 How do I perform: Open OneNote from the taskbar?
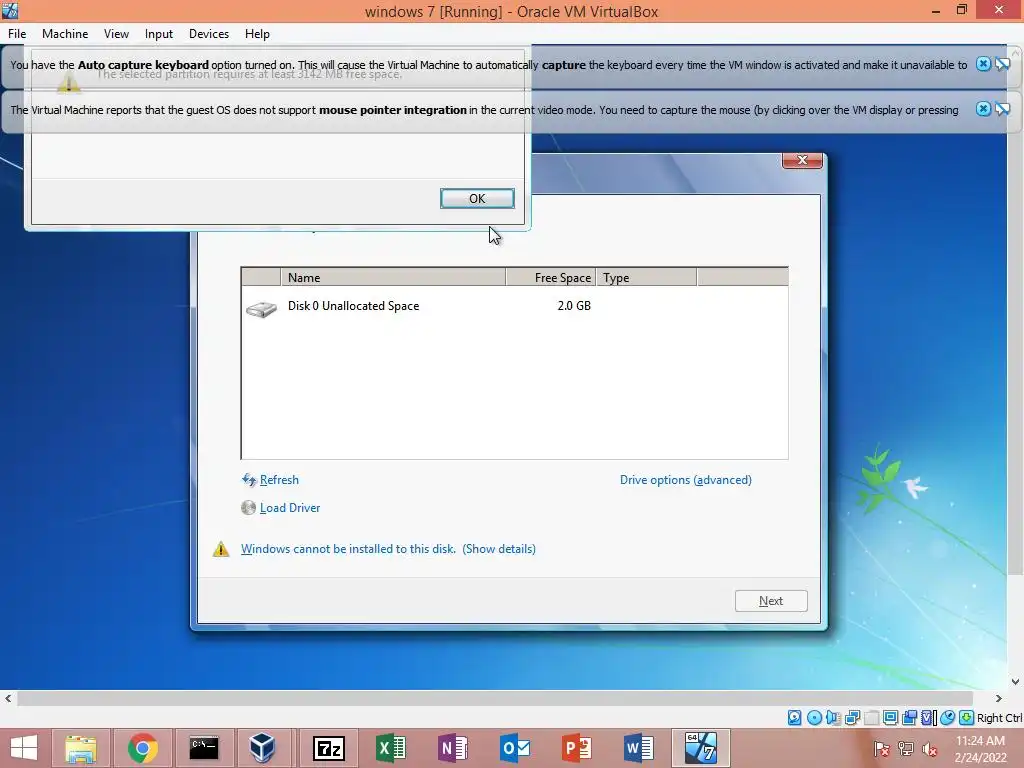(453, 748)
